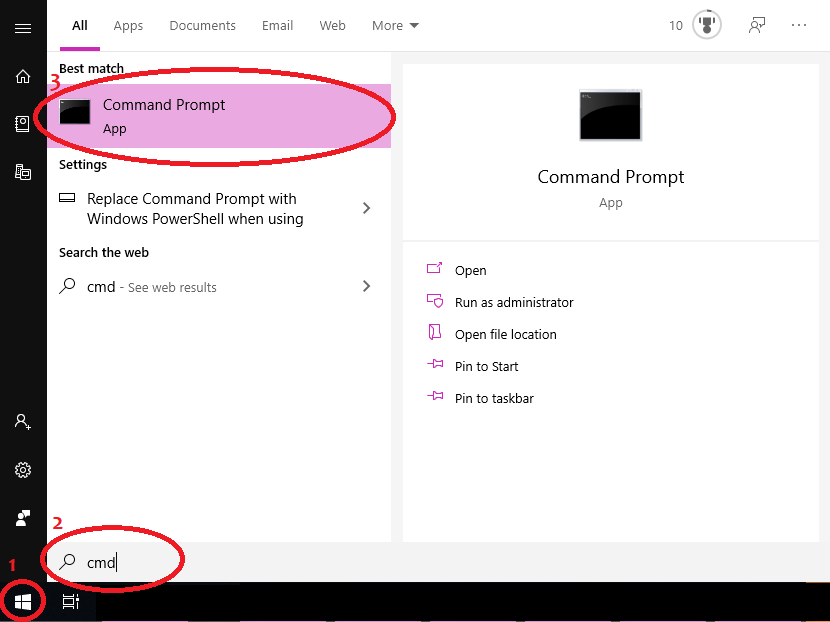Open the three-dots options menu
This screenshot has height=622, width=830.
point(799,25)
